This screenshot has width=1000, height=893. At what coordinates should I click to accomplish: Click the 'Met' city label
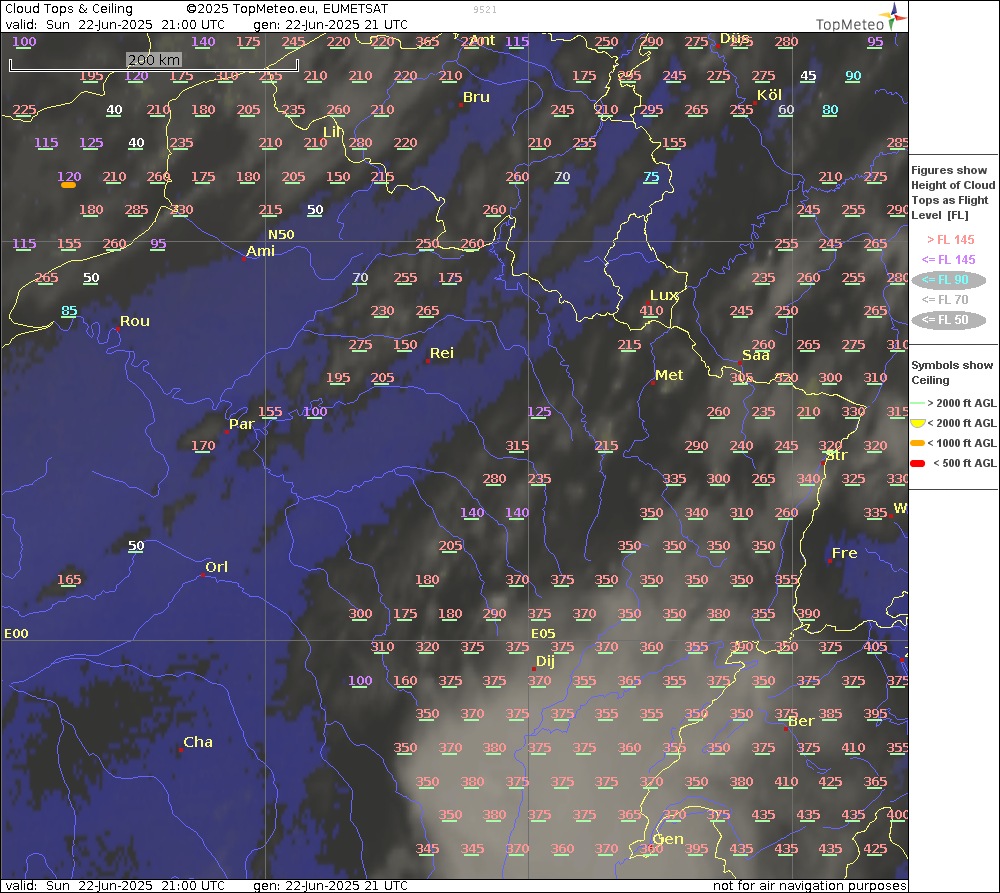tap(669, 376)
